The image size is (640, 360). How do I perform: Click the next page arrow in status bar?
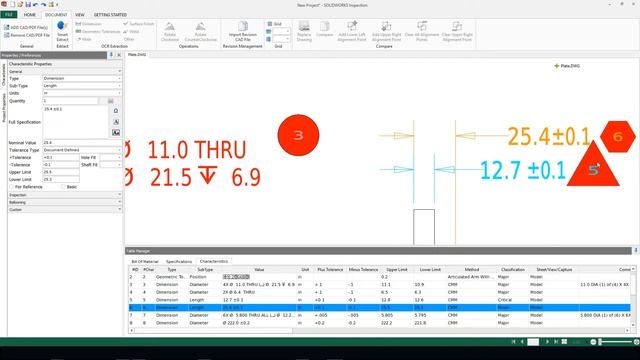click(x=547, y=342)
